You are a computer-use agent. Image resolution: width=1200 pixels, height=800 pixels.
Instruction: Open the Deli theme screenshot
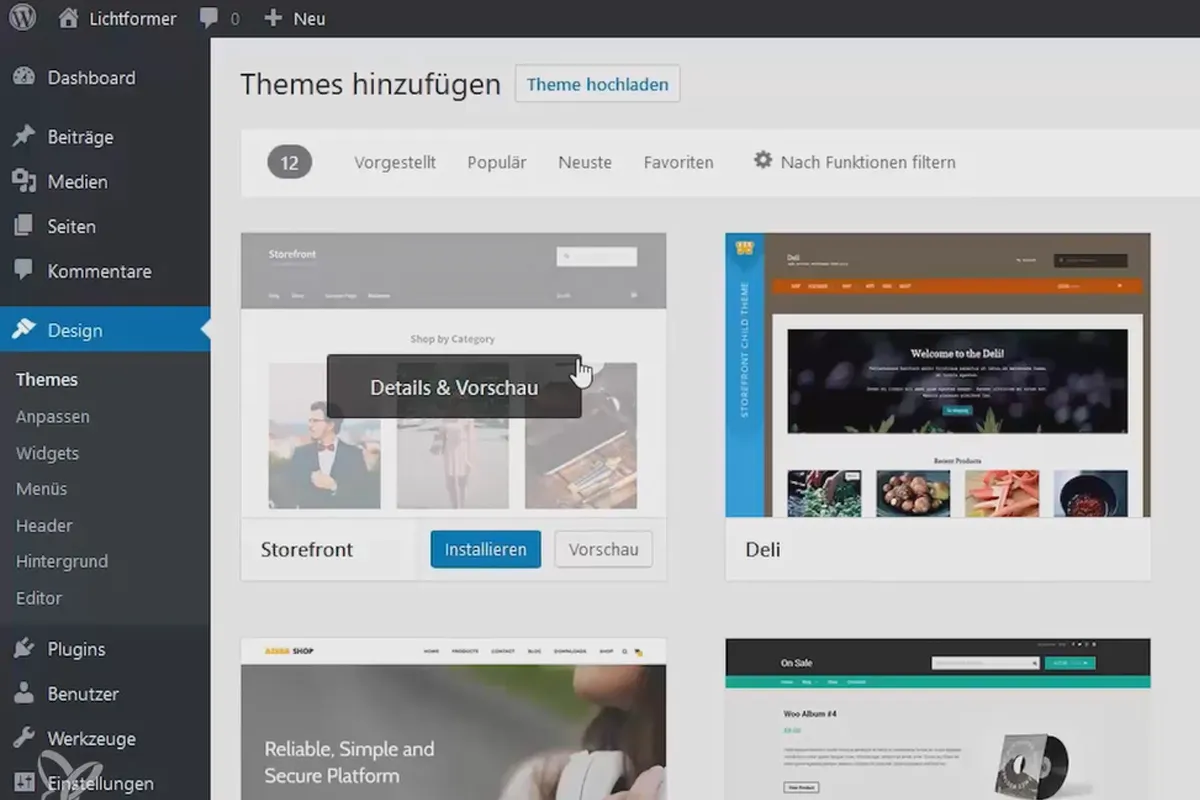[938, 375]
